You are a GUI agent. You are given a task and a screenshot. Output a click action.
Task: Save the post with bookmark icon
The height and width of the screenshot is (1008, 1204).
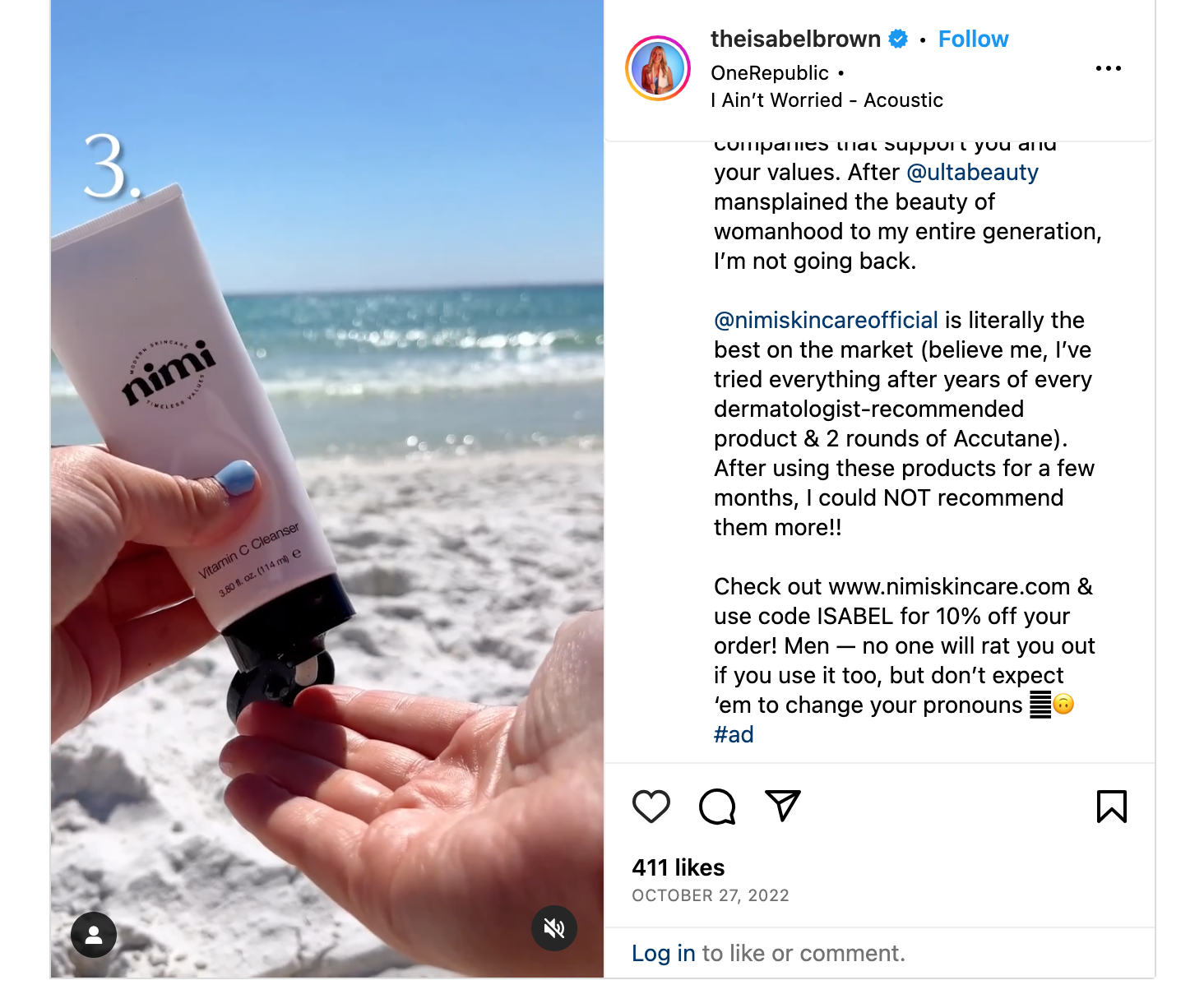click(x=1112, y=807)
